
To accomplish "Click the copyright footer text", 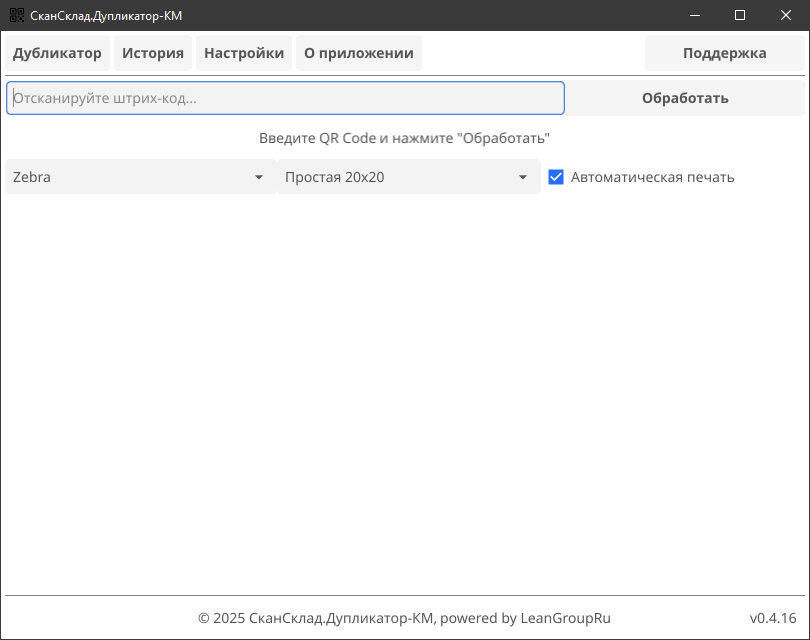I will (404, 618).
